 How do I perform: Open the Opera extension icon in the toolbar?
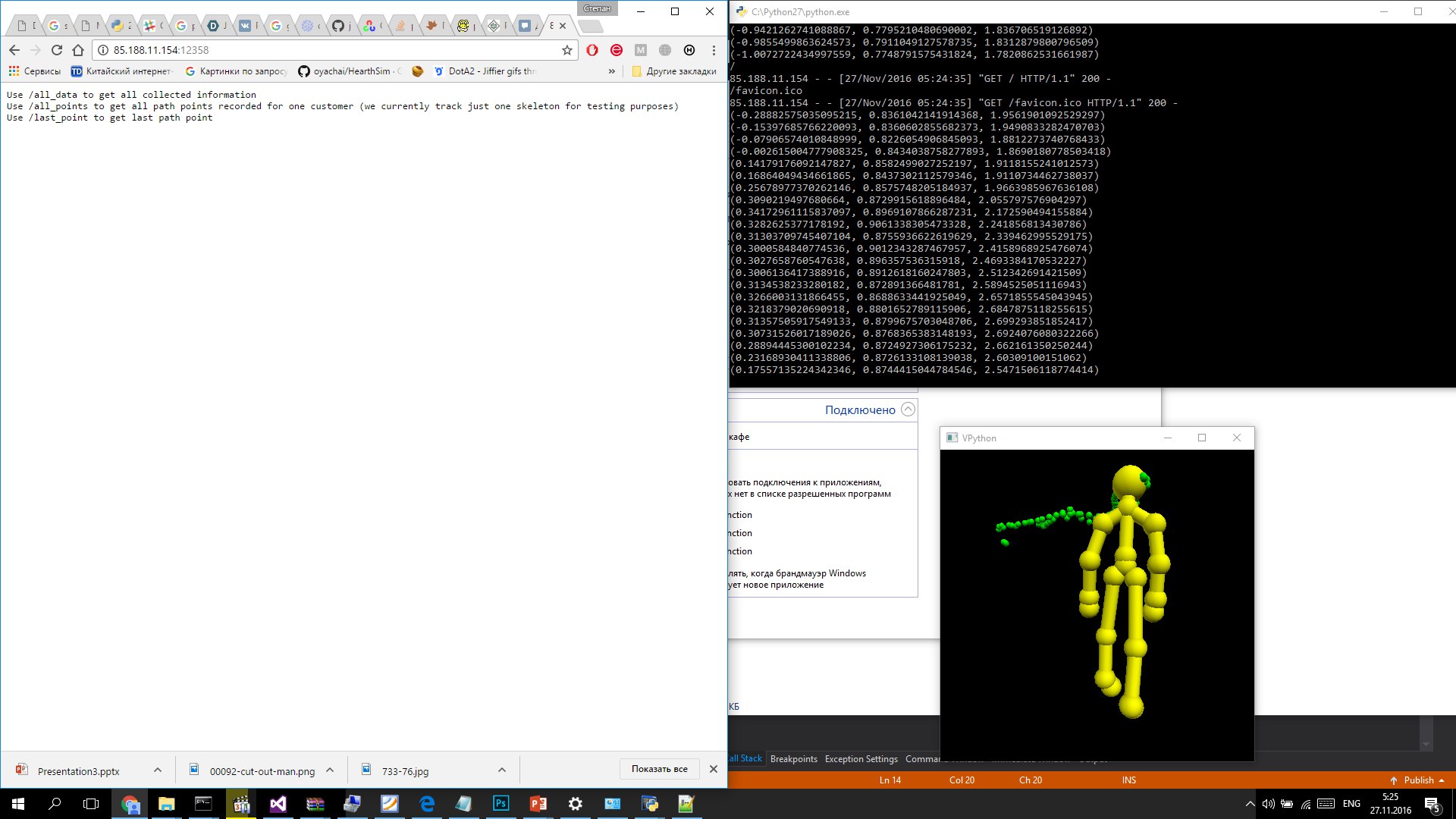click(592, 50)
